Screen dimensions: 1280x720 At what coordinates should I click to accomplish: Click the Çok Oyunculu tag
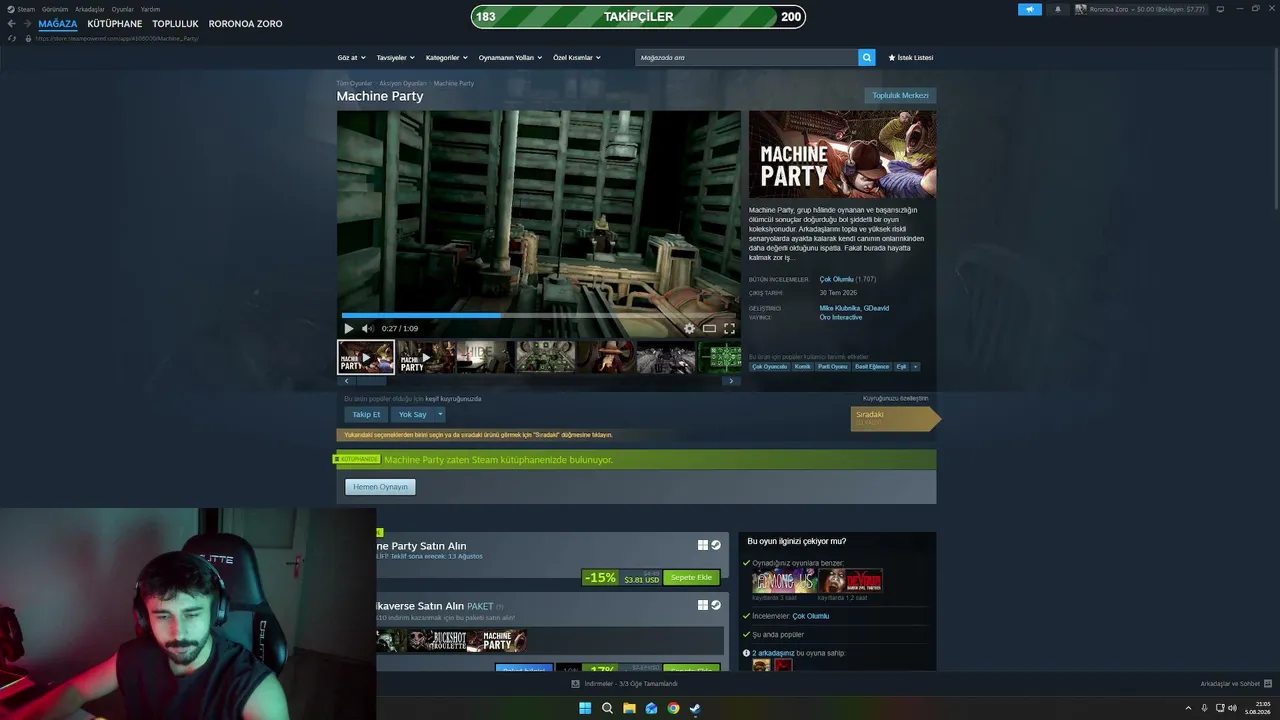pyautogui.click(x=770, y=367)
